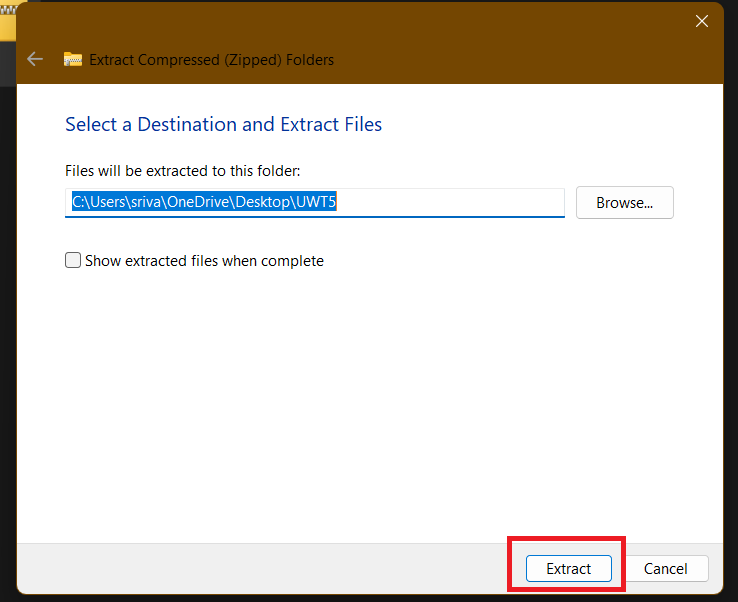
Task: Click the dark background left of the dialog
Action: tap(8, 300)
